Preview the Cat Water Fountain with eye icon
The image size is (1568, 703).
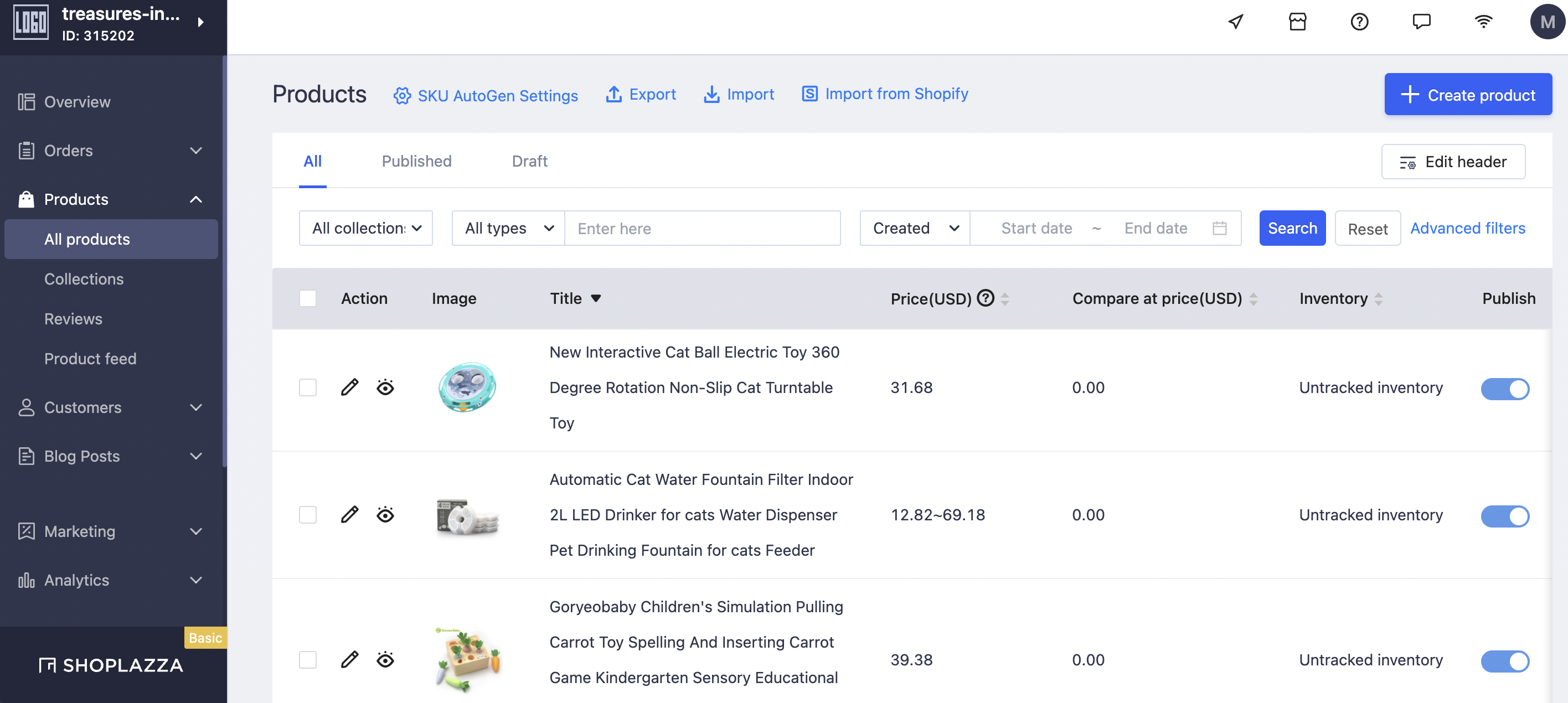click(x=385, y=515)
